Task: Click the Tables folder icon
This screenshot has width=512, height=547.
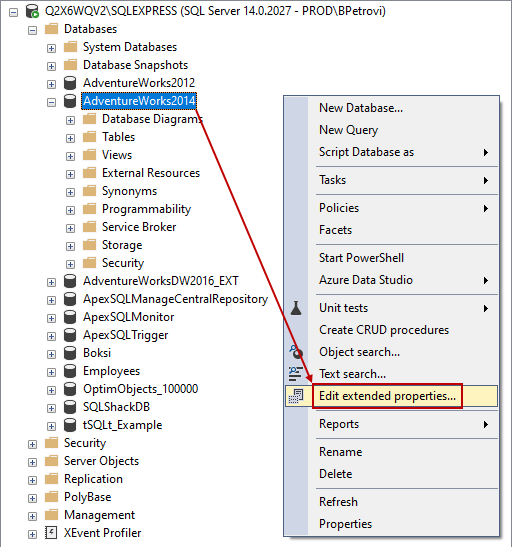Action: (90, 137)
